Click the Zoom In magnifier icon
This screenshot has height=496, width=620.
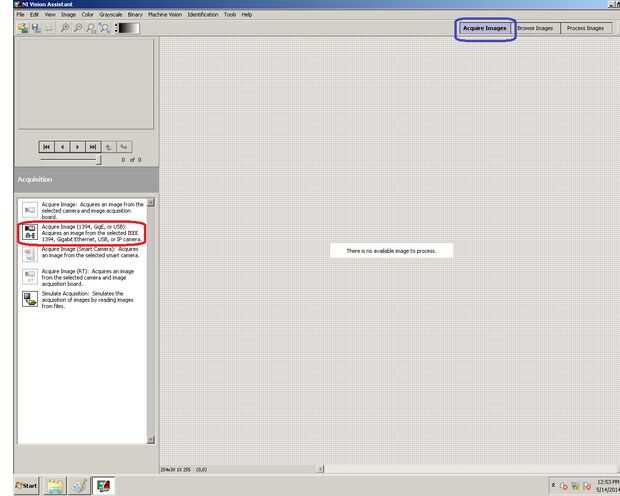pos(65,28)
